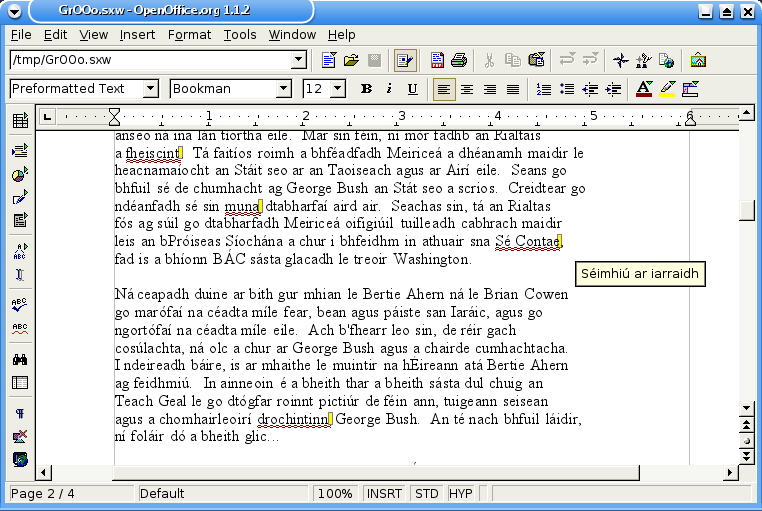Click the Cut scissors icon
Image resolution: width=762 pixels, height=511 pixels.
pyautogui.click(x=489, y=60)
